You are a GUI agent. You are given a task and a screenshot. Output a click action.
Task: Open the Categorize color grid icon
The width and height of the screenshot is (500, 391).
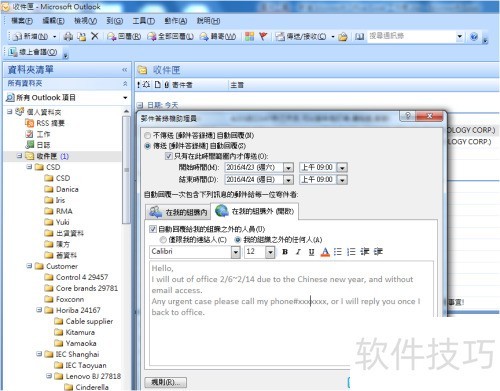[249, 36]
